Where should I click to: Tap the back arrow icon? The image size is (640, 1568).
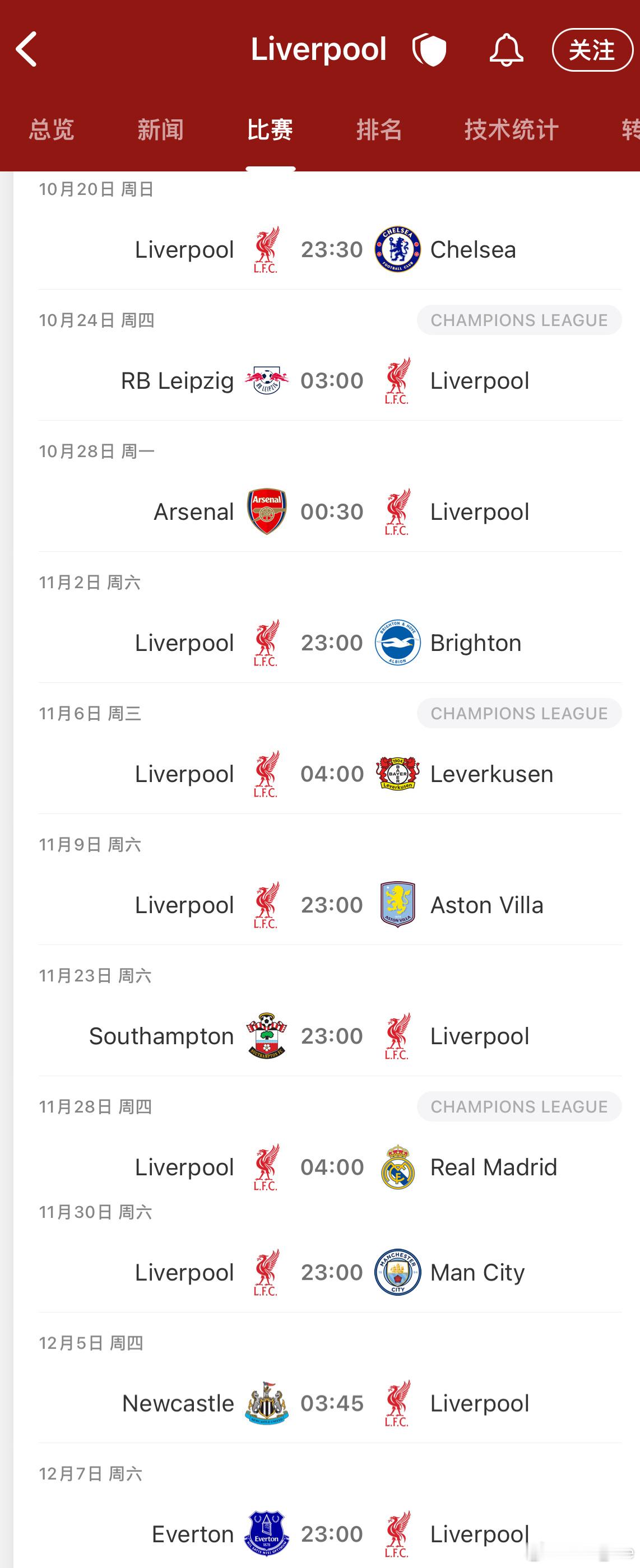point(26,49)
